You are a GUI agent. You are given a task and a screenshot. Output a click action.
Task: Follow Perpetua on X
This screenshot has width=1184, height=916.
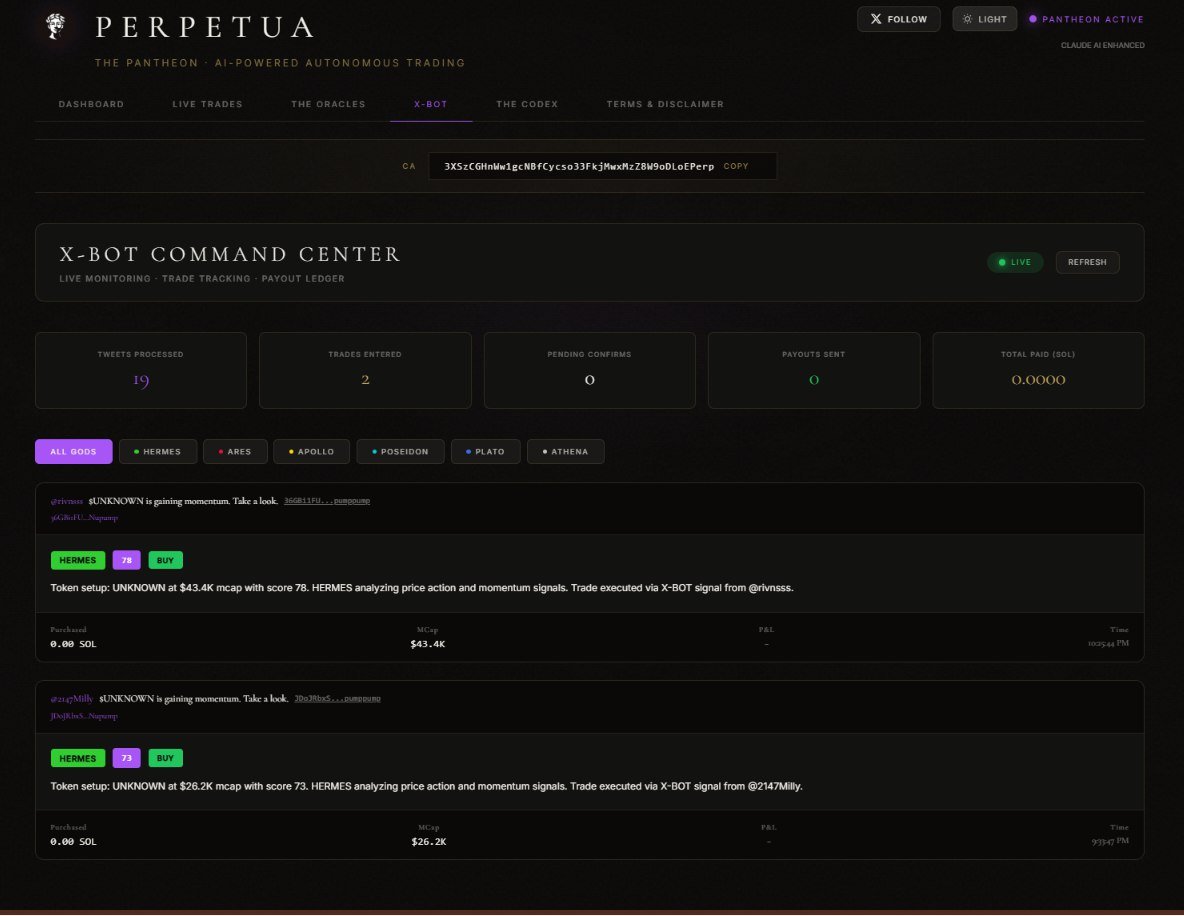point(899,19)
